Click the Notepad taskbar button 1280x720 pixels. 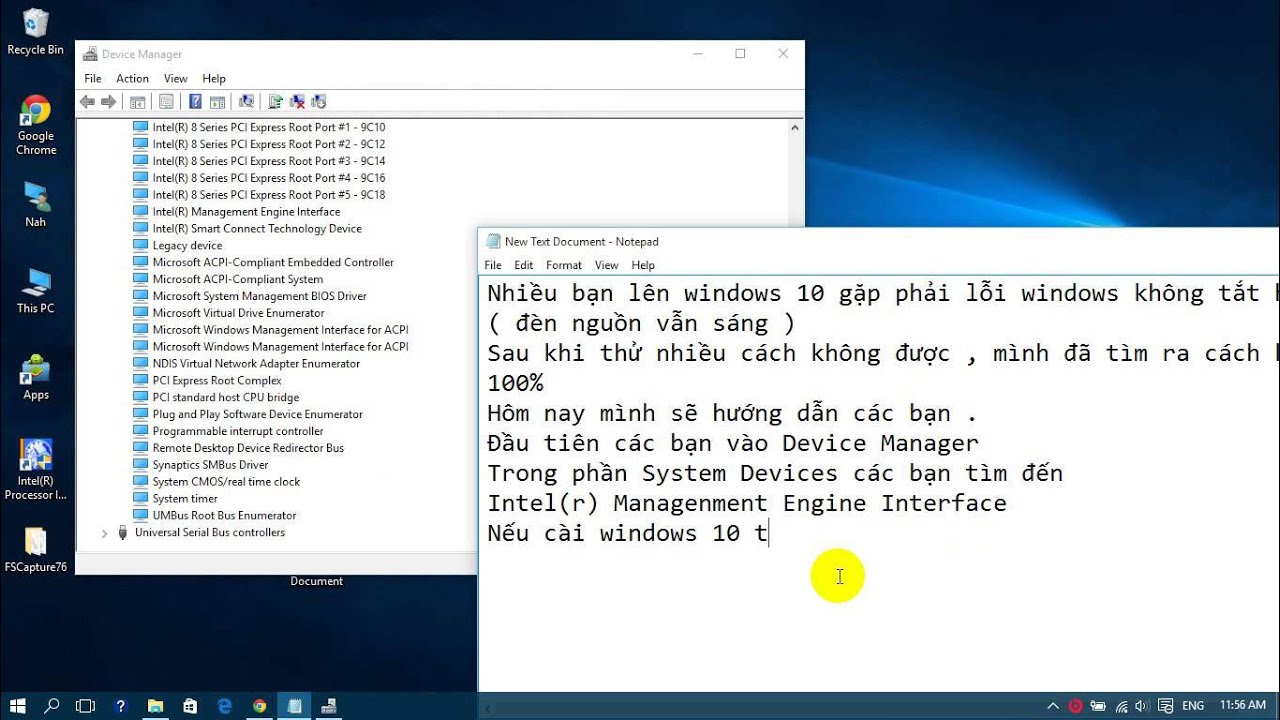click(295, 705)
